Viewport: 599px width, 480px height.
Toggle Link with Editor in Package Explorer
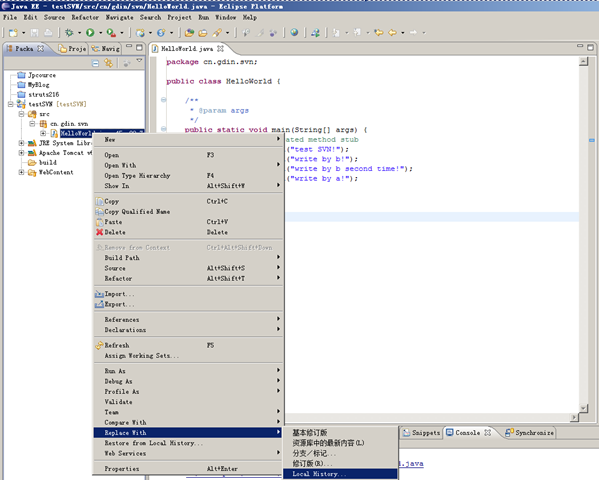pyautogui.click(x=109, y=63)
